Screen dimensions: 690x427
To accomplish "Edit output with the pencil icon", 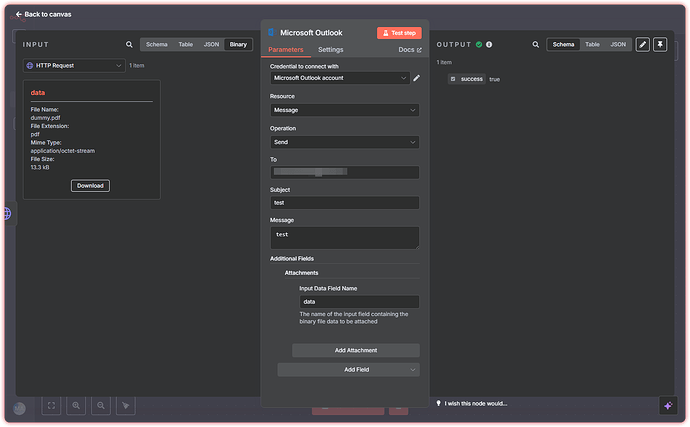I will pos(642,44).
